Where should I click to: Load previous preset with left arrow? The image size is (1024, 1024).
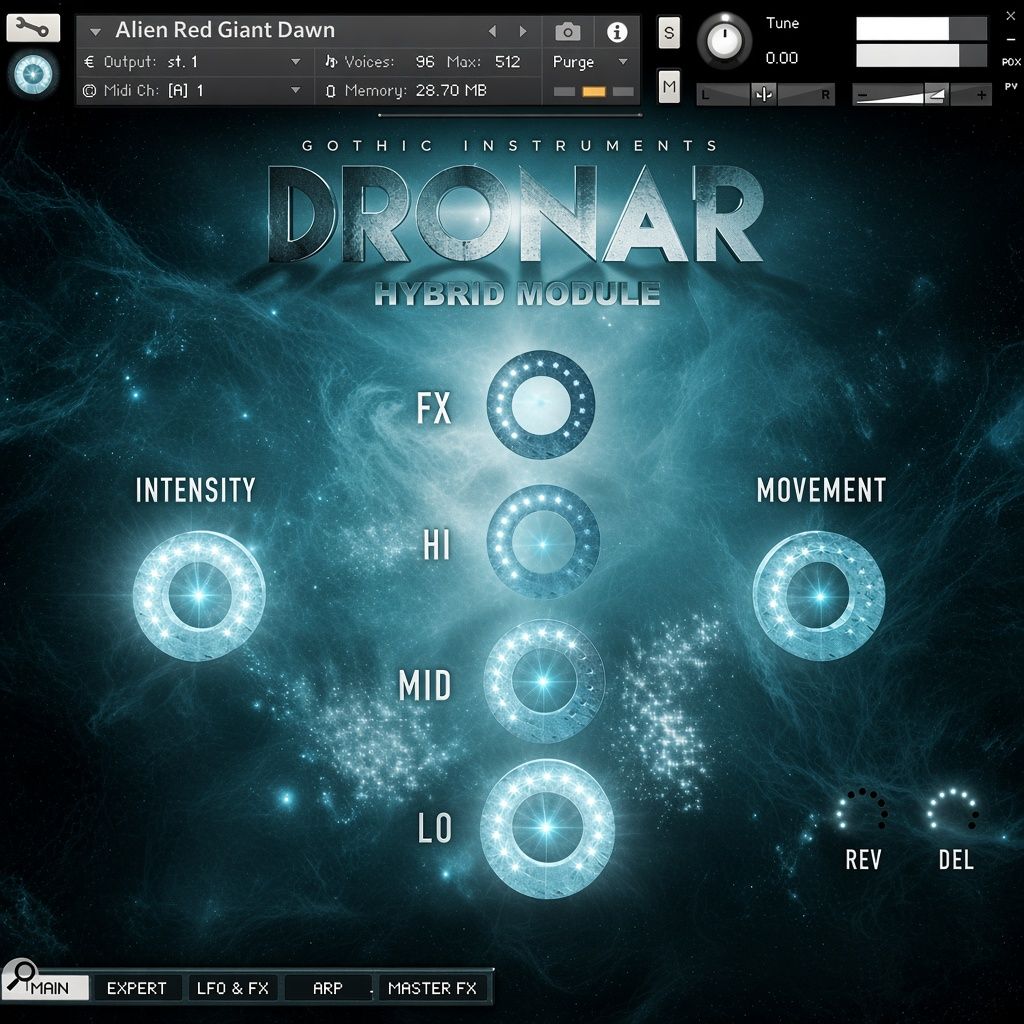(x=492, y=31)
